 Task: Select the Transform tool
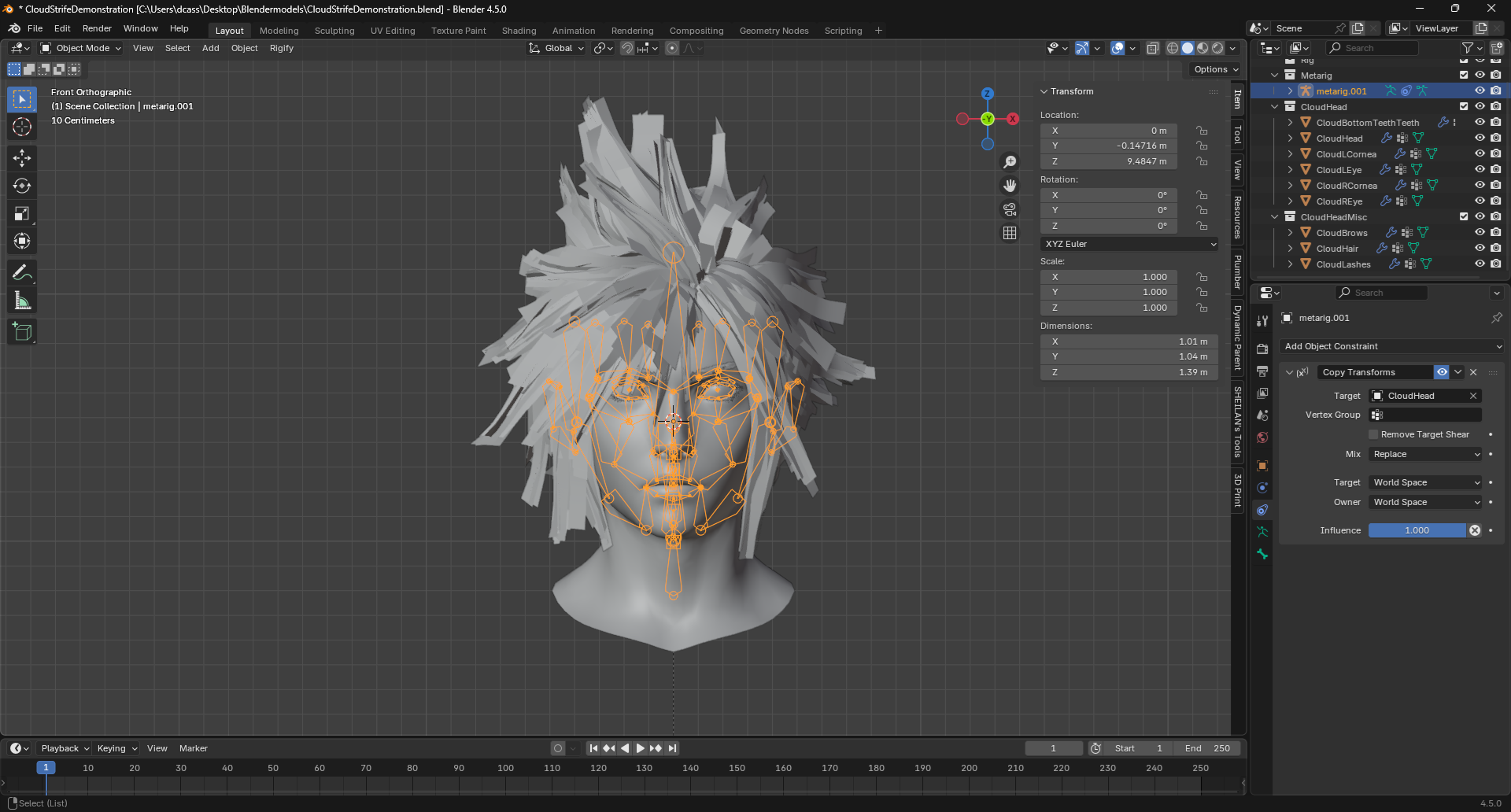coord(22,241)
